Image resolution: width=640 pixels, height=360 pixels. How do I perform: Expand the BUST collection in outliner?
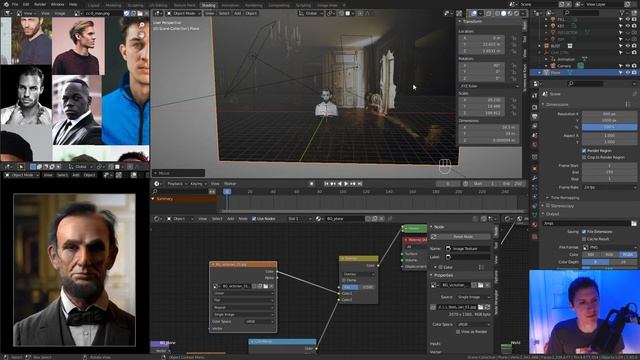[x=540, y=46]
